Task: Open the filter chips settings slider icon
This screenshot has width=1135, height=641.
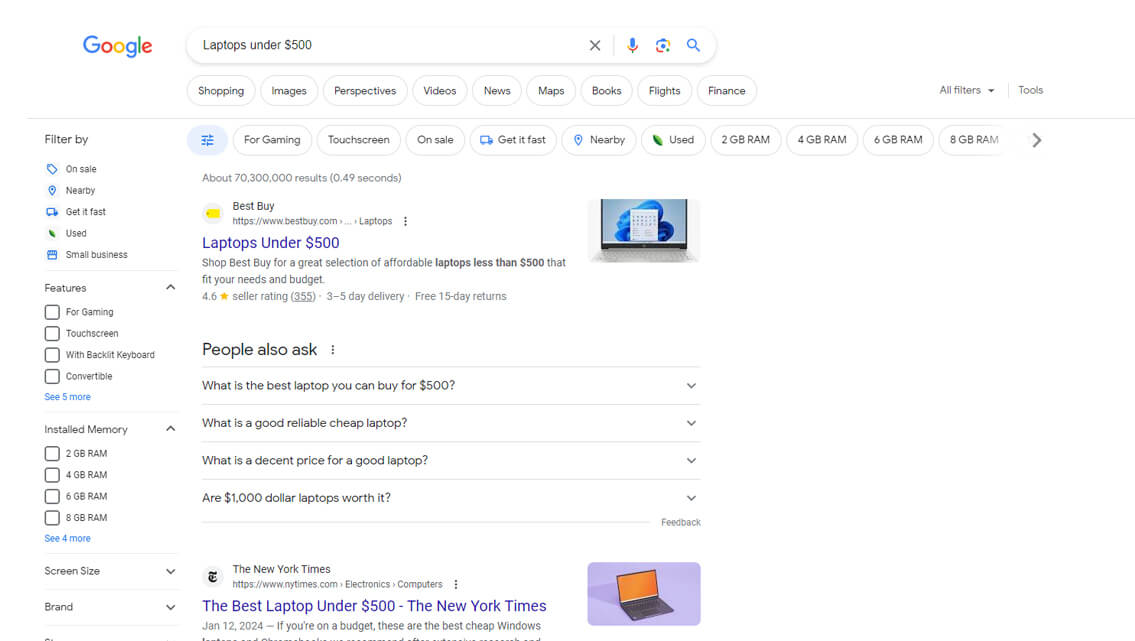Action: click(x=207, y=140)
